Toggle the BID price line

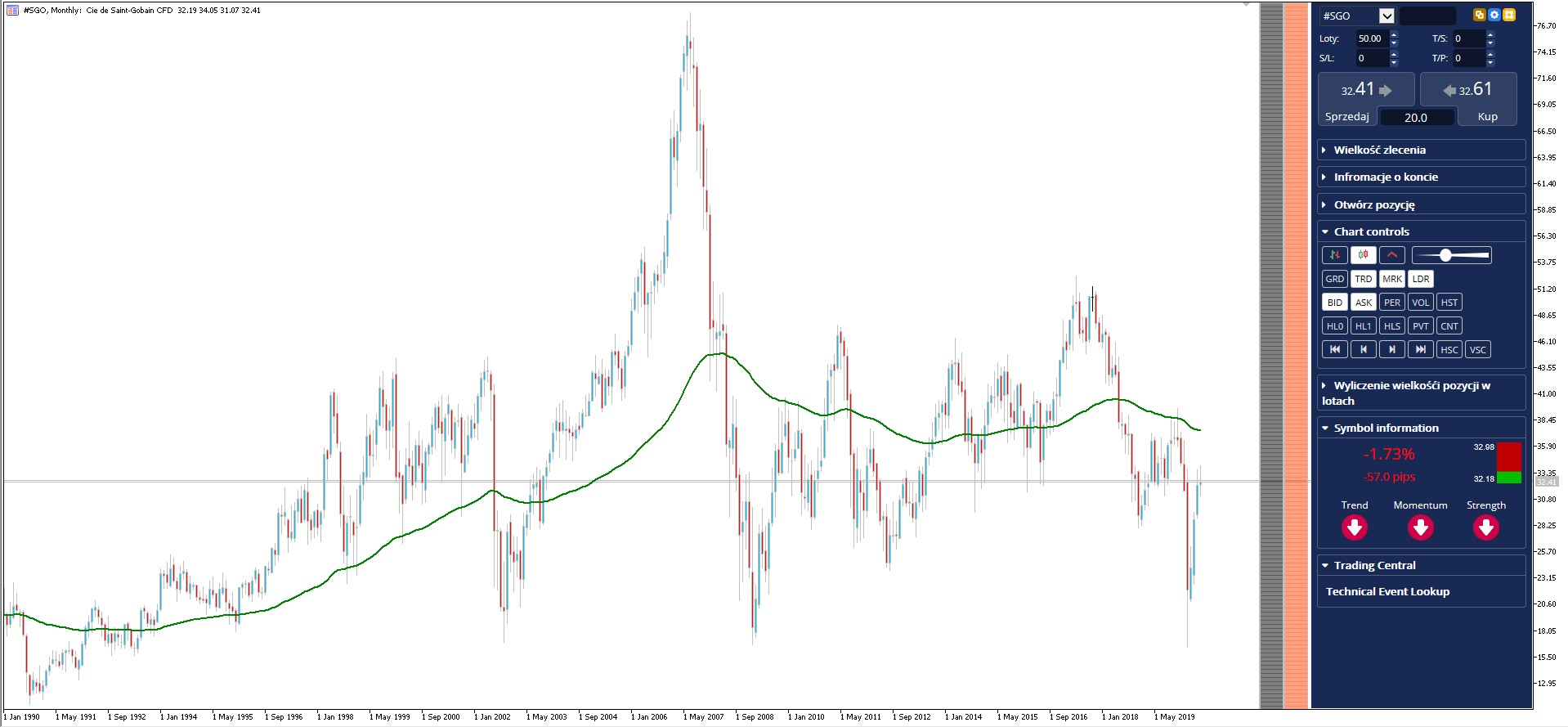tap(1334, 303)
